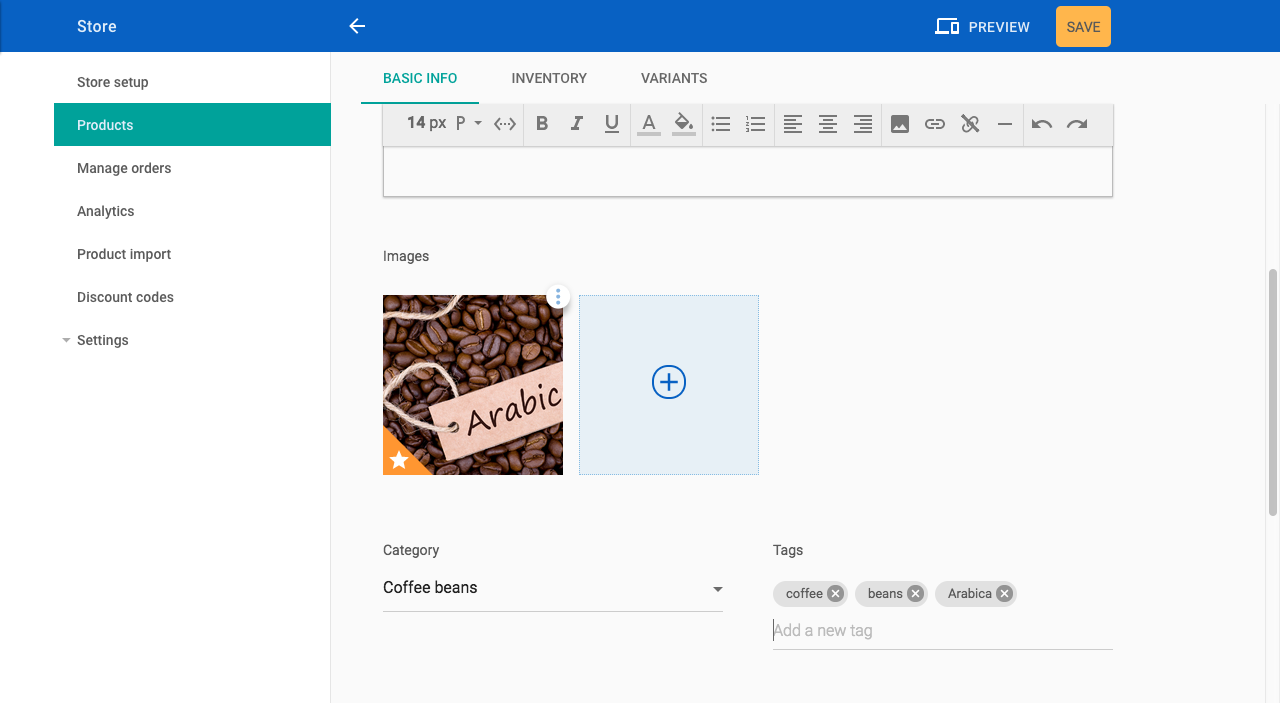Insert a numbered list
This screenshot has height=703, width=1280.
point(756,124)
